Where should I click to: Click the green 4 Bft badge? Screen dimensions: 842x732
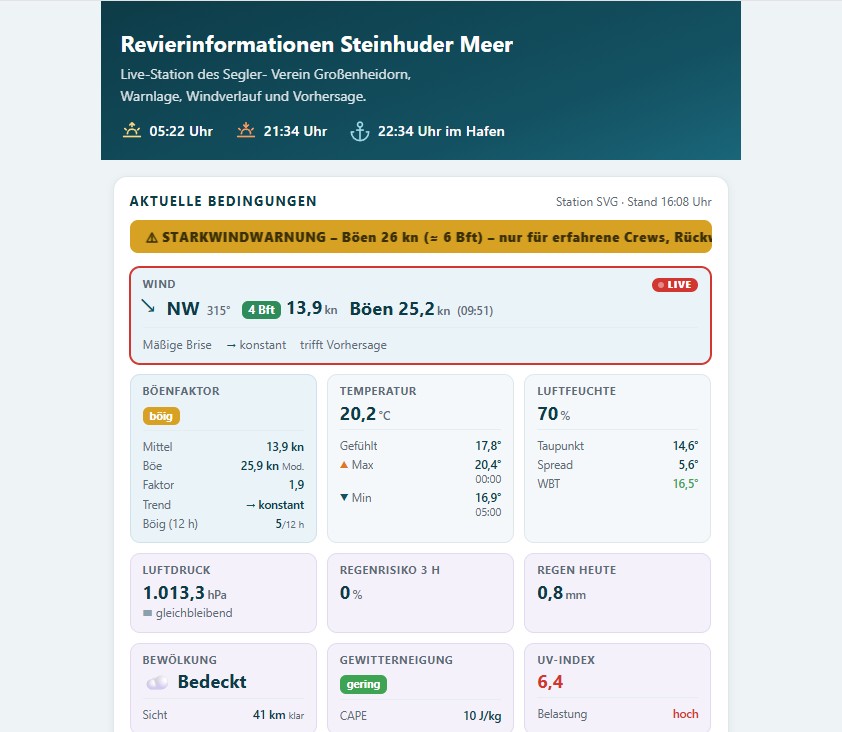261,310
